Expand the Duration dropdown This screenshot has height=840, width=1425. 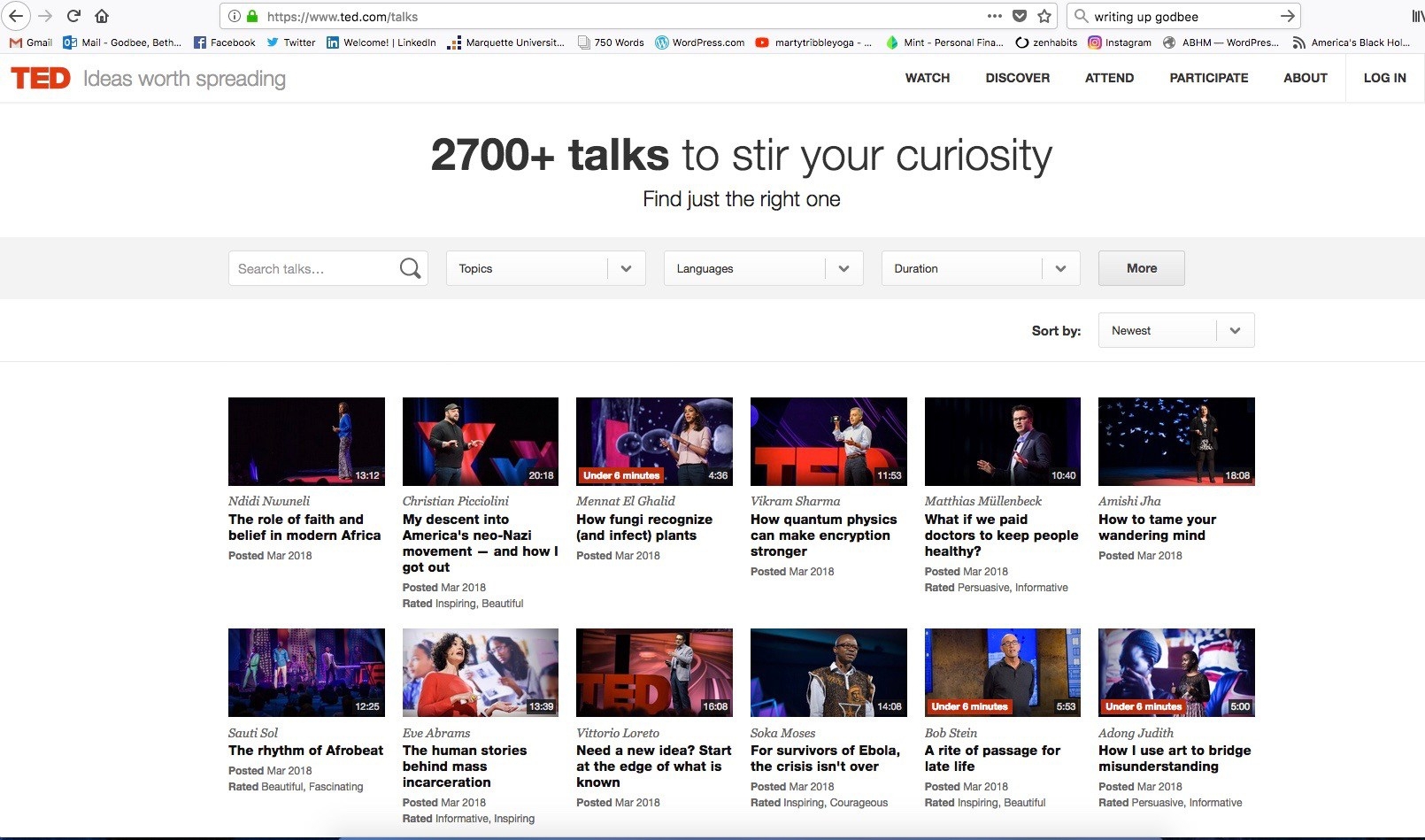tap(981, 268)
